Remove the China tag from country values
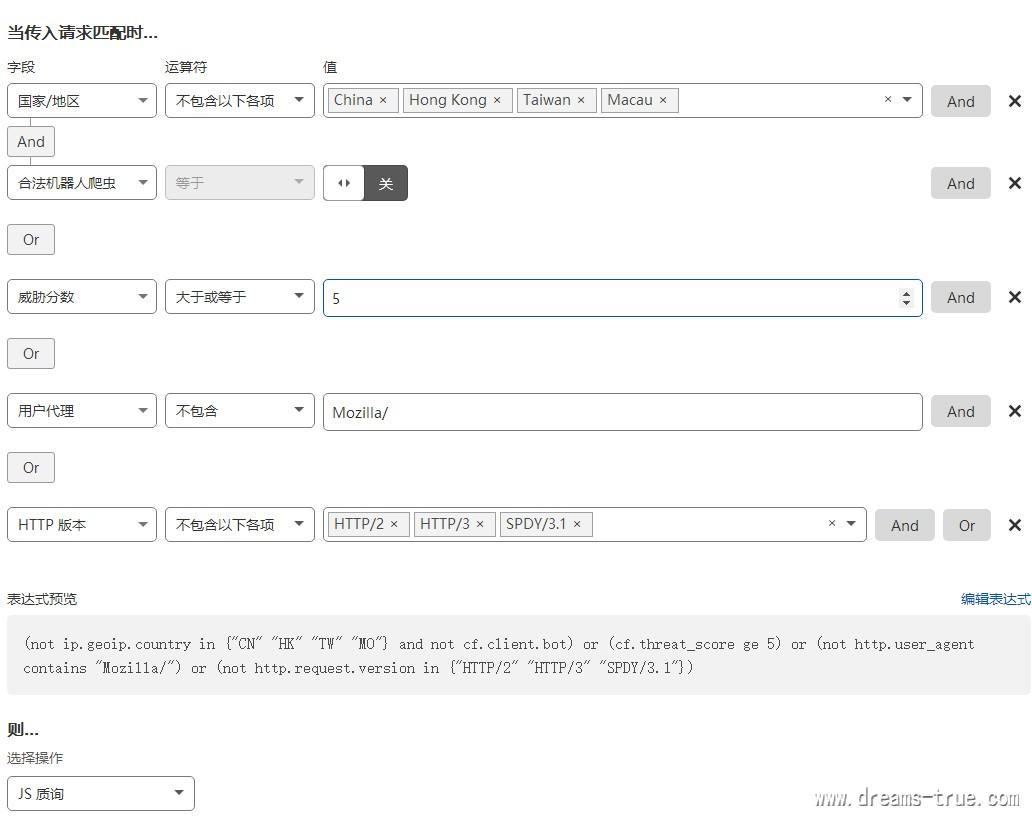1032x816 pixels. tap(383, 100)
